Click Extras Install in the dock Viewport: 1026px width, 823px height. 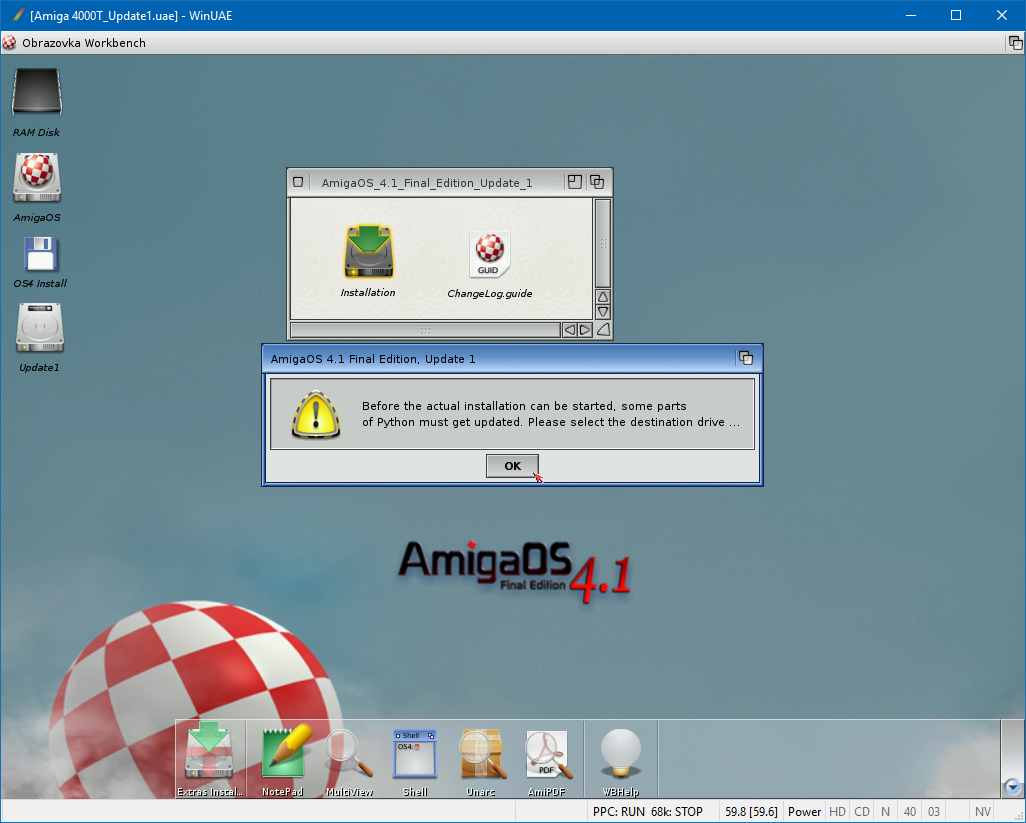pyautogui.click(x=209, y=755)
